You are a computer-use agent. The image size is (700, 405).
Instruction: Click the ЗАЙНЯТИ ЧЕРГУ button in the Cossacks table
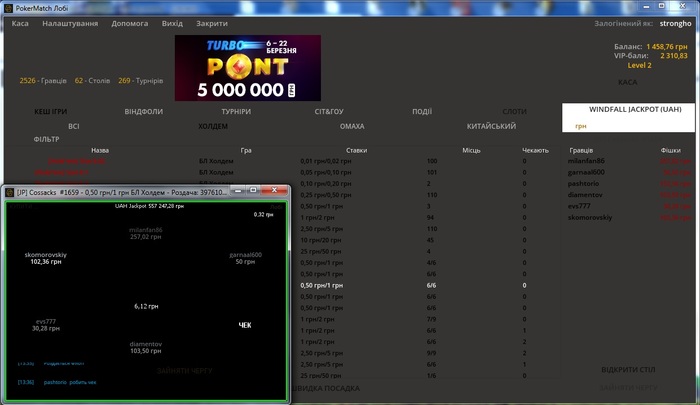coord(184,371)
